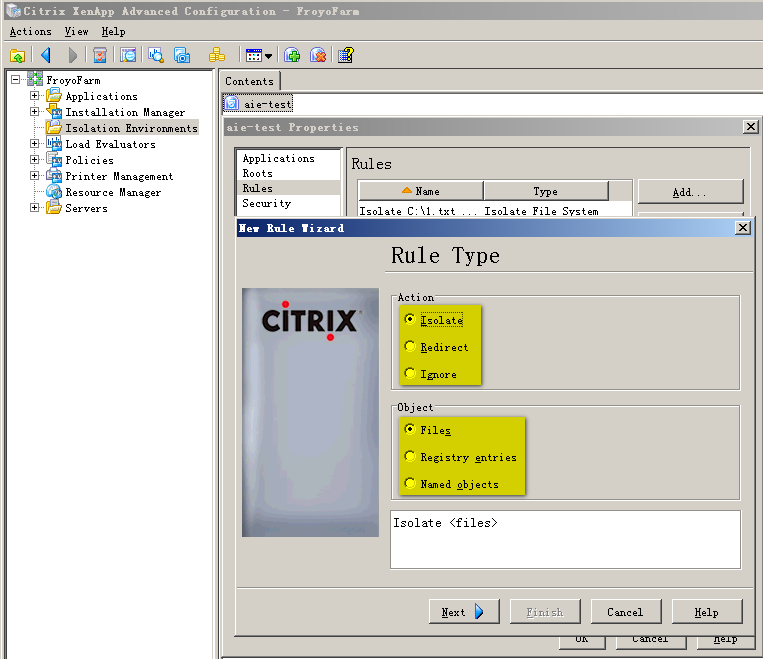Expand the Printer Management tree node

click(x=34, y=176)
